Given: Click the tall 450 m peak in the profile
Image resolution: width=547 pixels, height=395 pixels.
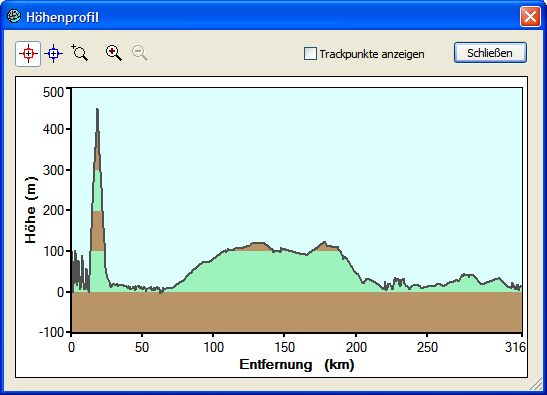Looking at the screenshot, I should [x=97, y=110].
